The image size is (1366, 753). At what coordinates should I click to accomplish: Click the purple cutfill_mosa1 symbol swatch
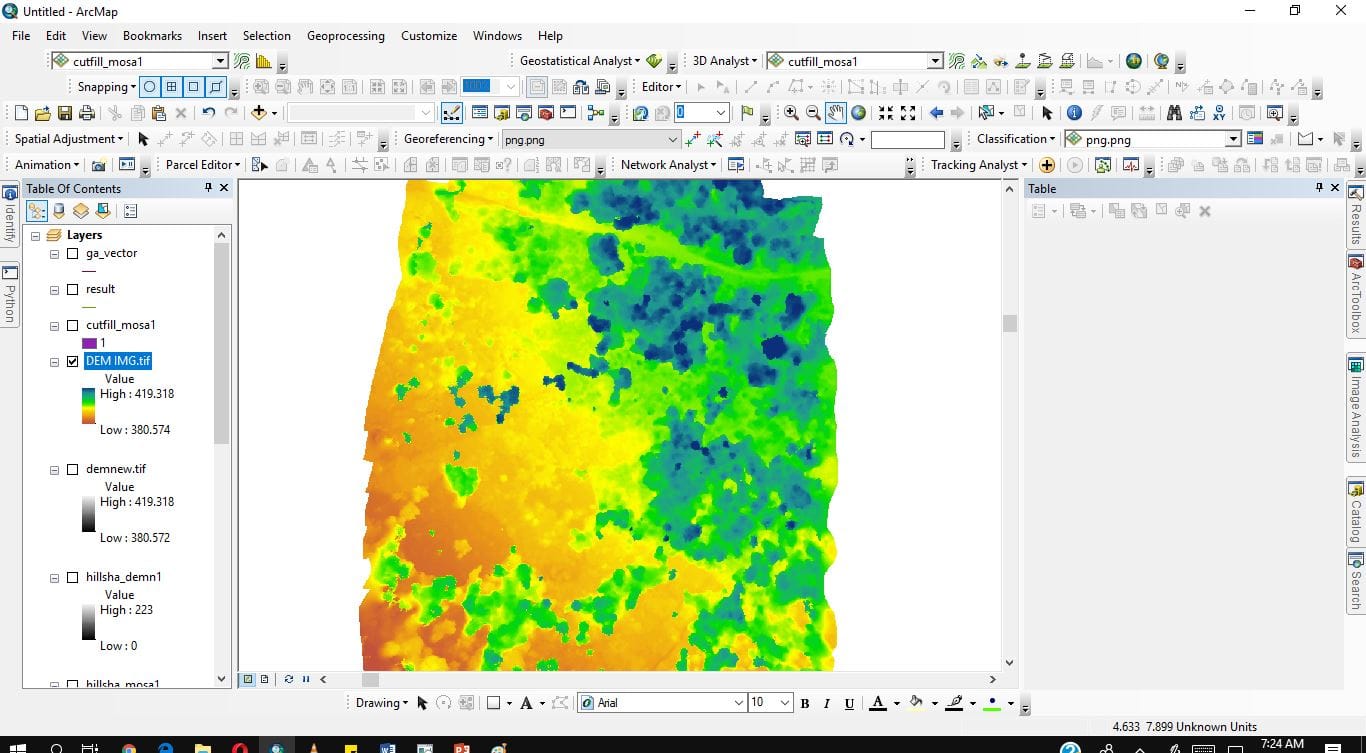pos(89,343)
